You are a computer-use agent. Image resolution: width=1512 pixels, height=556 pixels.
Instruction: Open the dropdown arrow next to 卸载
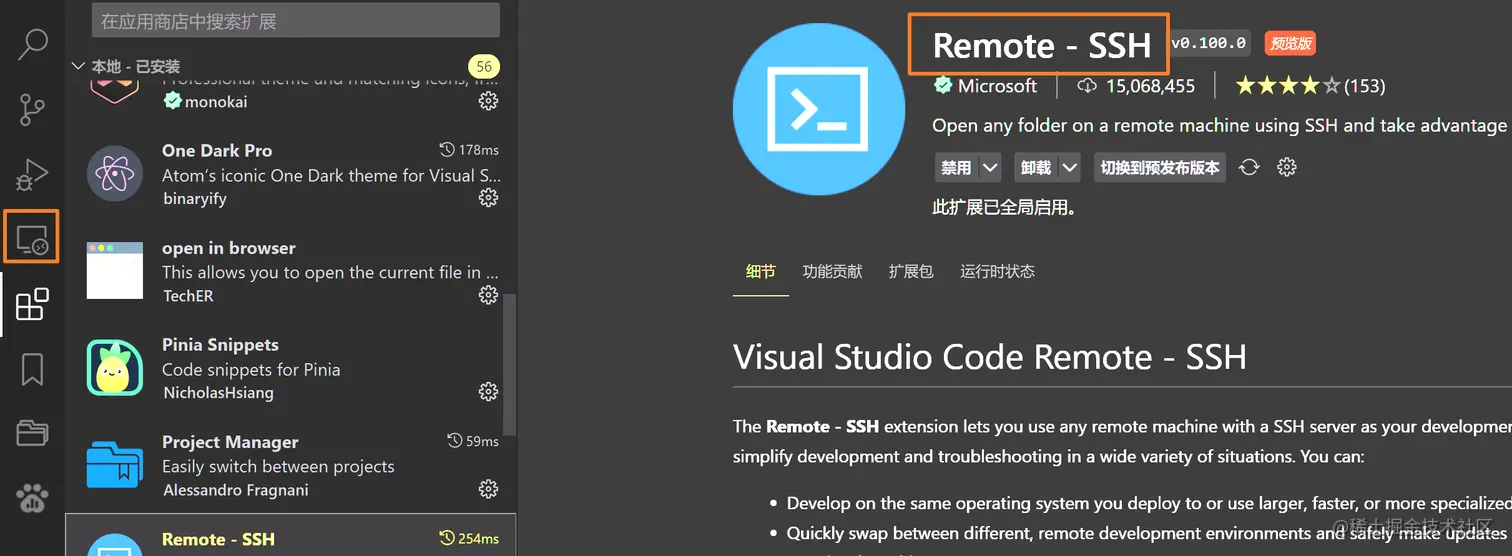pyautogui.click(x=1070, y=167)
